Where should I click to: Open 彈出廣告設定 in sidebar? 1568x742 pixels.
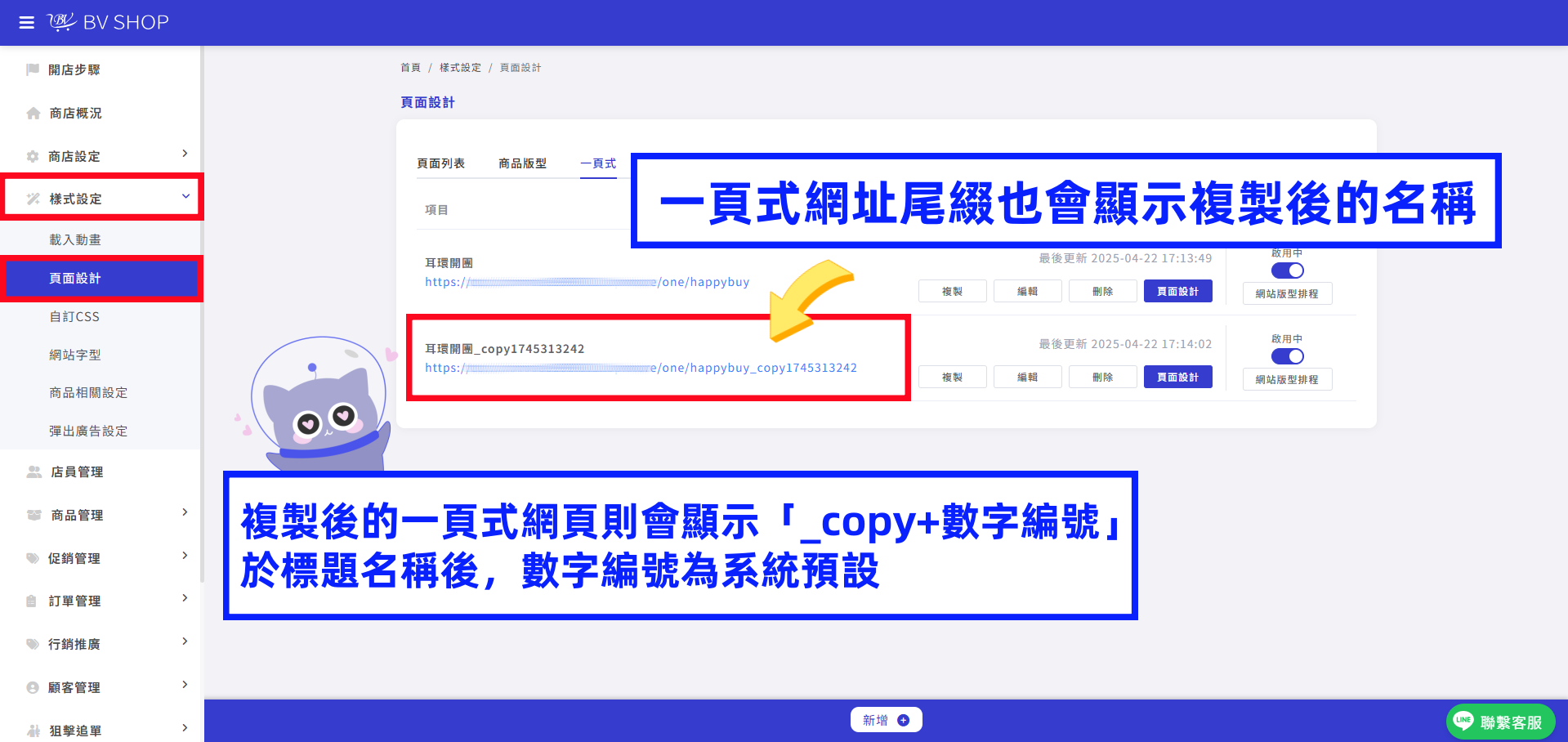coord(88,431)
